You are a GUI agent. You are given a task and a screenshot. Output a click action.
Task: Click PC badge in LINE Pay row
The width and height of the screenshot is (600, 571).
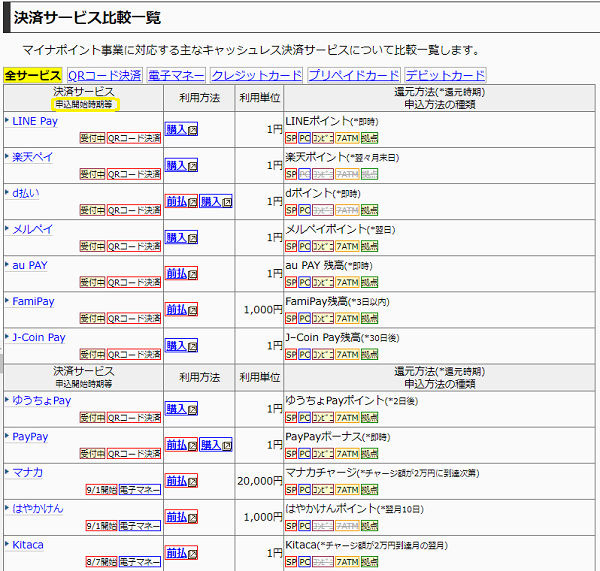coord(305,138)
